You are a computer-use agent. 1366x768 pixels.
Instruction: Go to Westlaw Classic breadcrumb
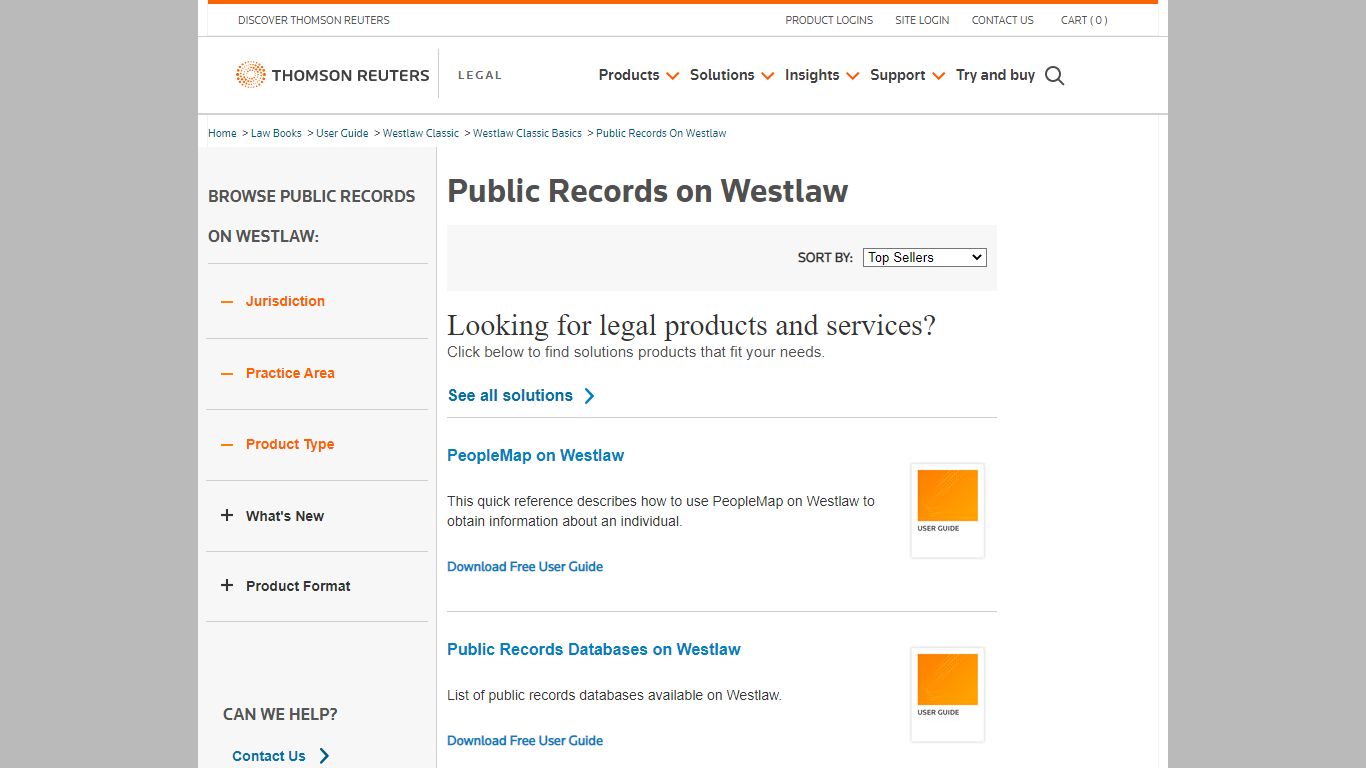[421, 133]
